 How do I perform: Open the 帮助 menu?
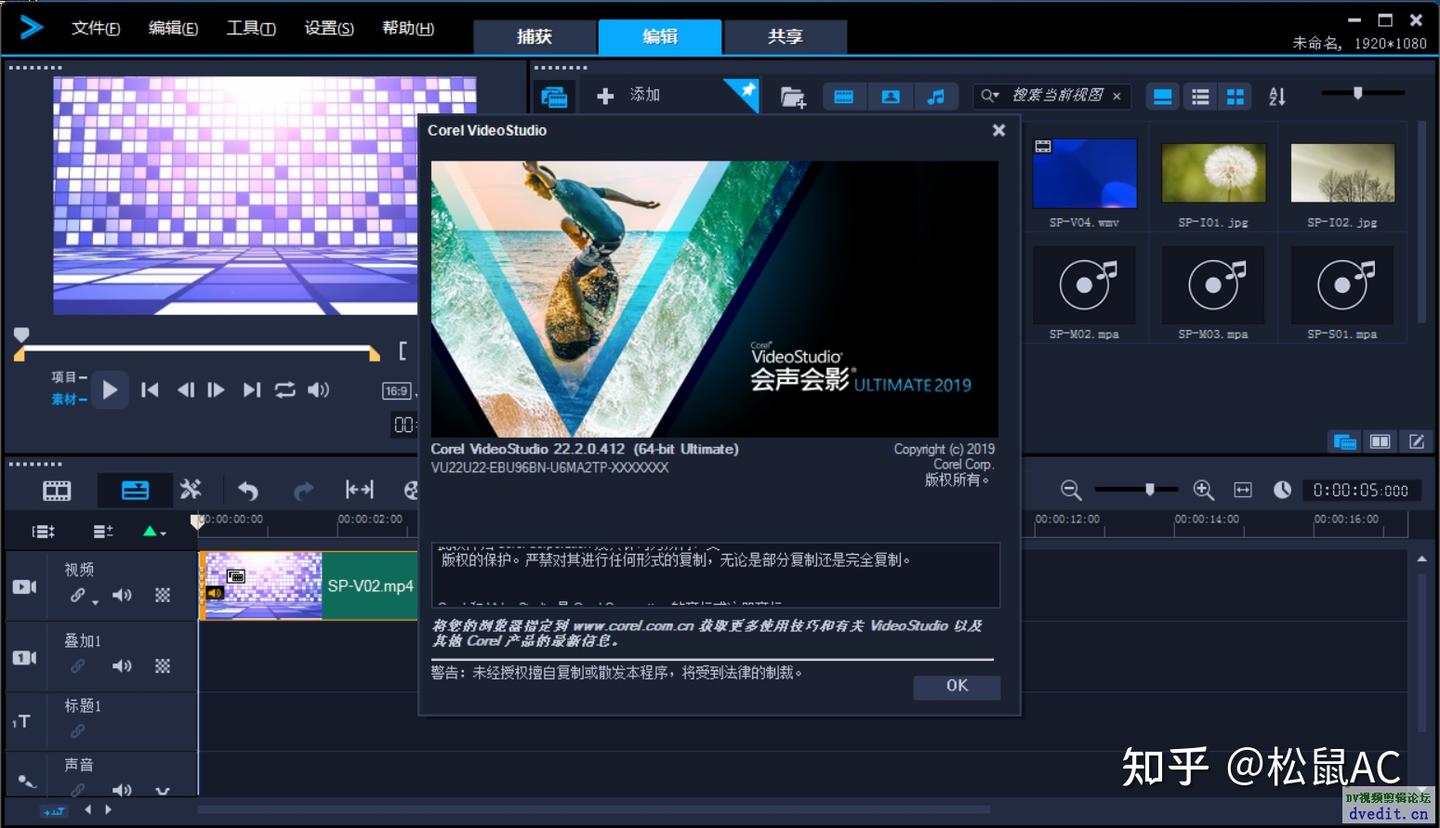(408, 28)
